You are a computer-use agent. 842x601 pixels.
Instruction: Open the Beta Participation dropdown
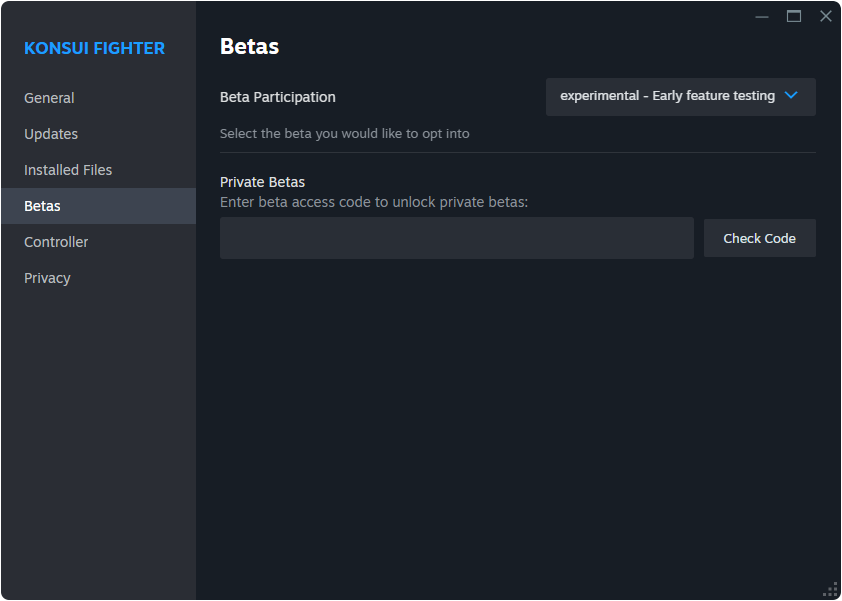pyautogui.click(x=668, y=97)
